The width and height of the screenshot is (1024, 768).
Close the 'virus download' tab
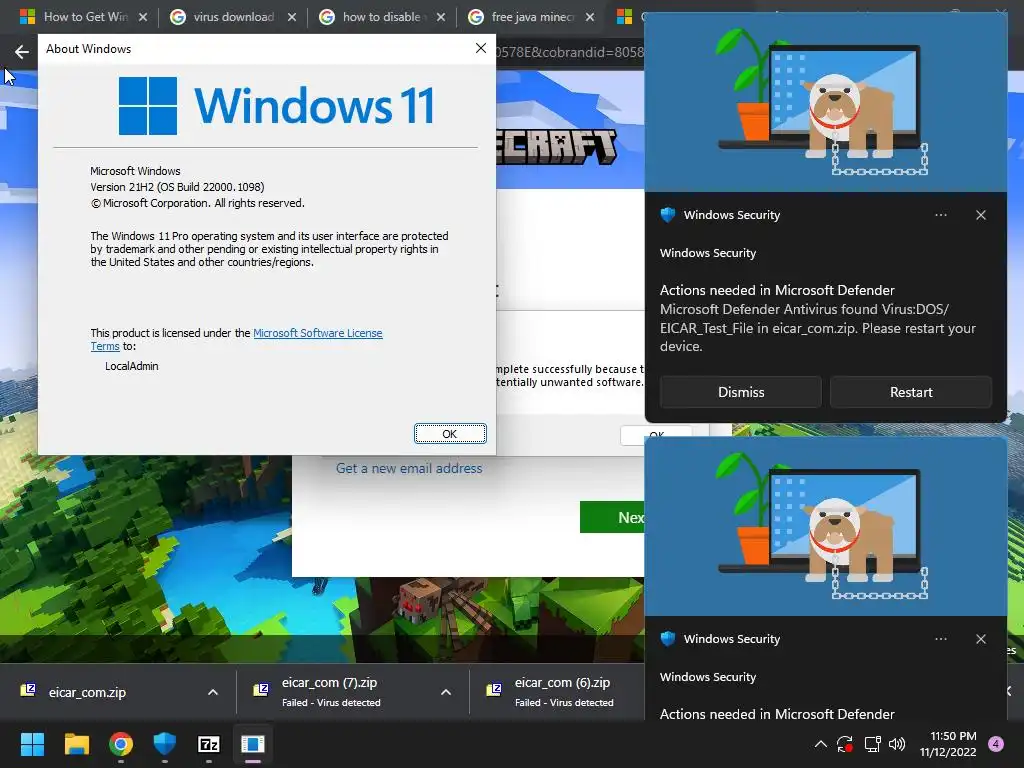tap(292, 17)
